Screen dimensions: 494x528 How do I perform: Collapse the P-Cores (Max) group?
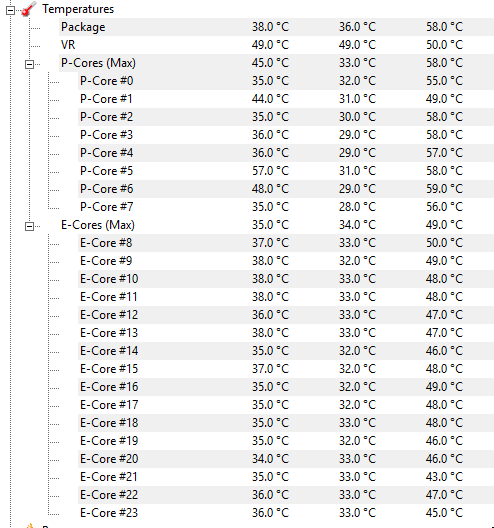29,64
